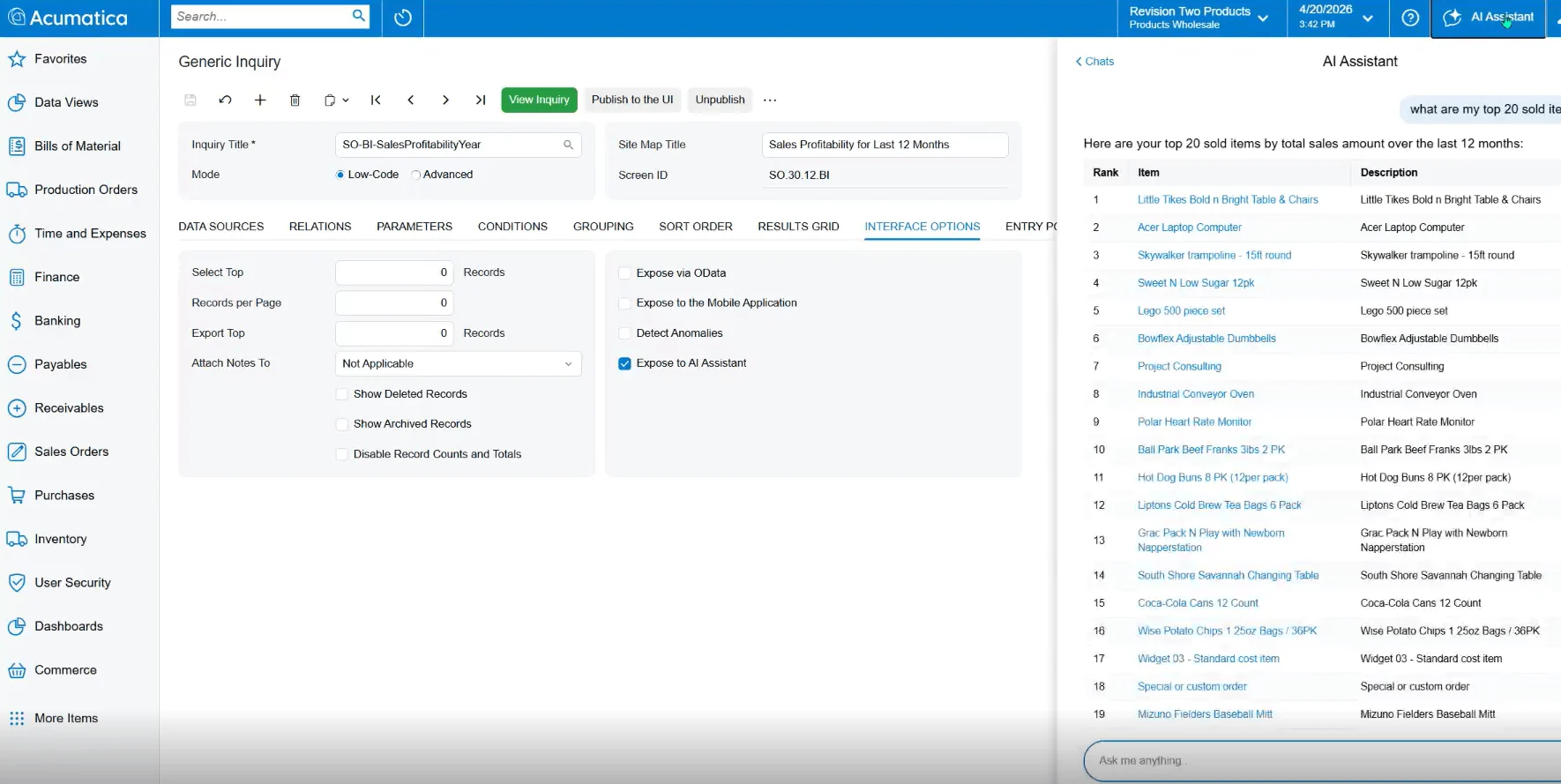Image resolution: width=1561 pixels, height=784 pixels.
Task: Go to first record icon
Action: pos(376,100)
